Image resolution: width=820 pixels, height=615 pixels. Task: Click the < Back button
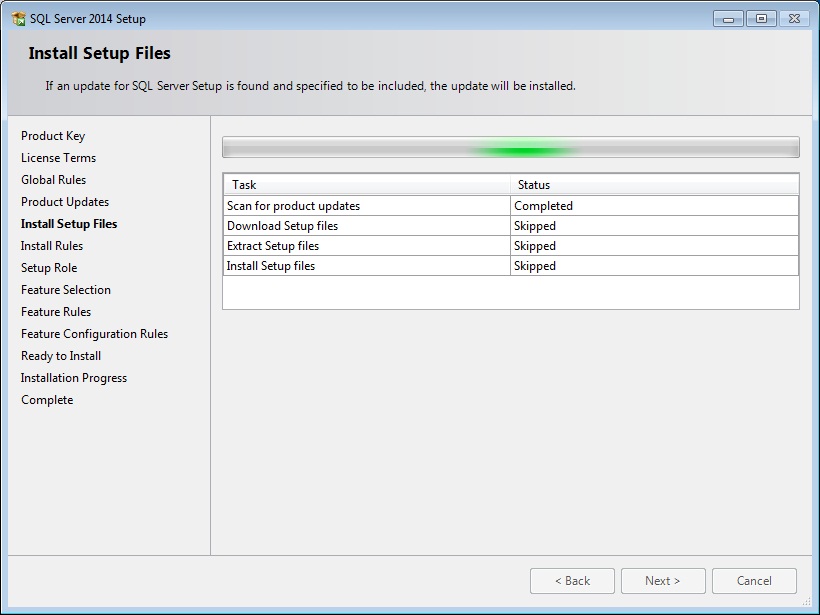click(572, 580)
